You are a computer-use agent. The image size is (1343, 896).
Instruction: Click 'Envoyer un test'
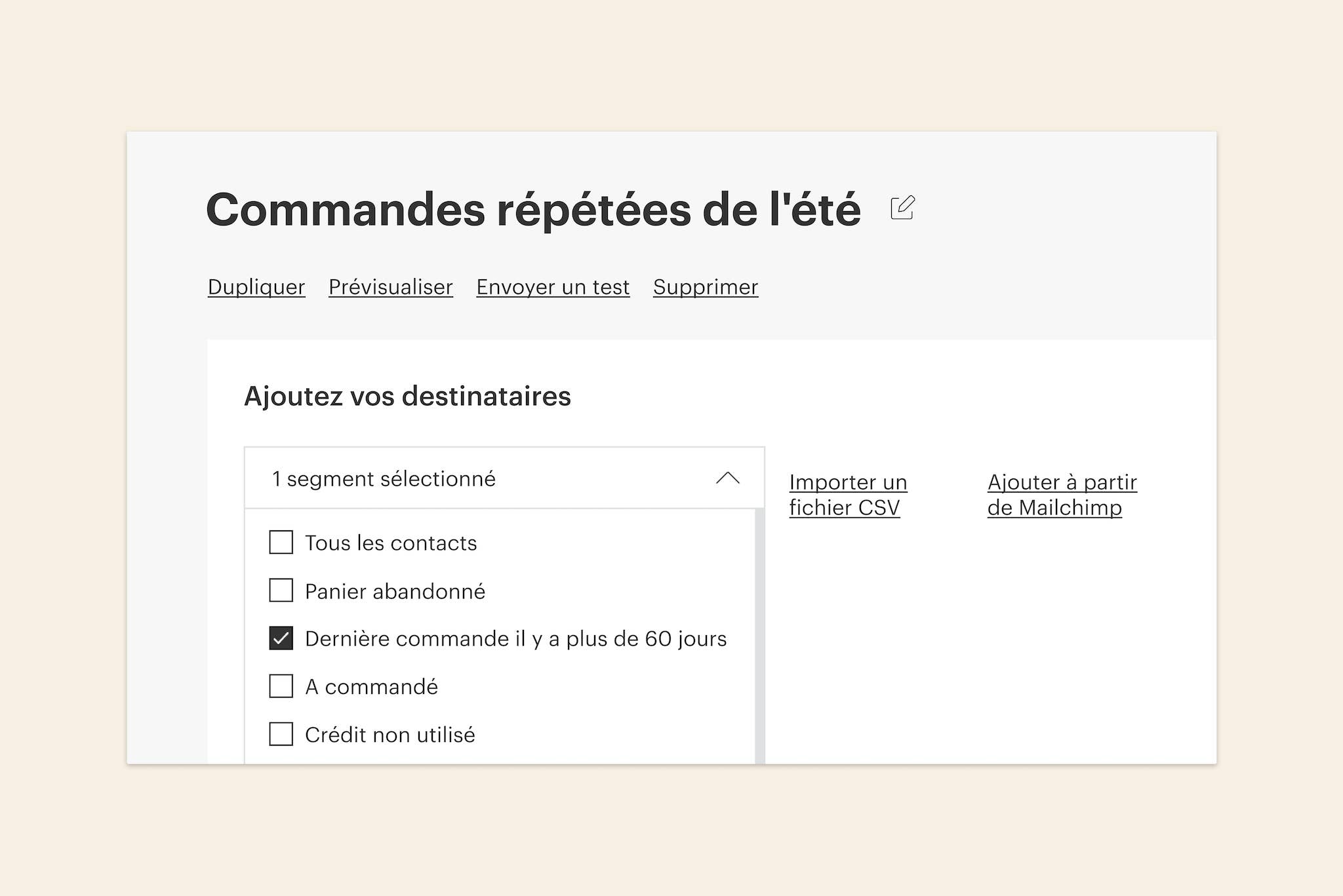point(553,287)
